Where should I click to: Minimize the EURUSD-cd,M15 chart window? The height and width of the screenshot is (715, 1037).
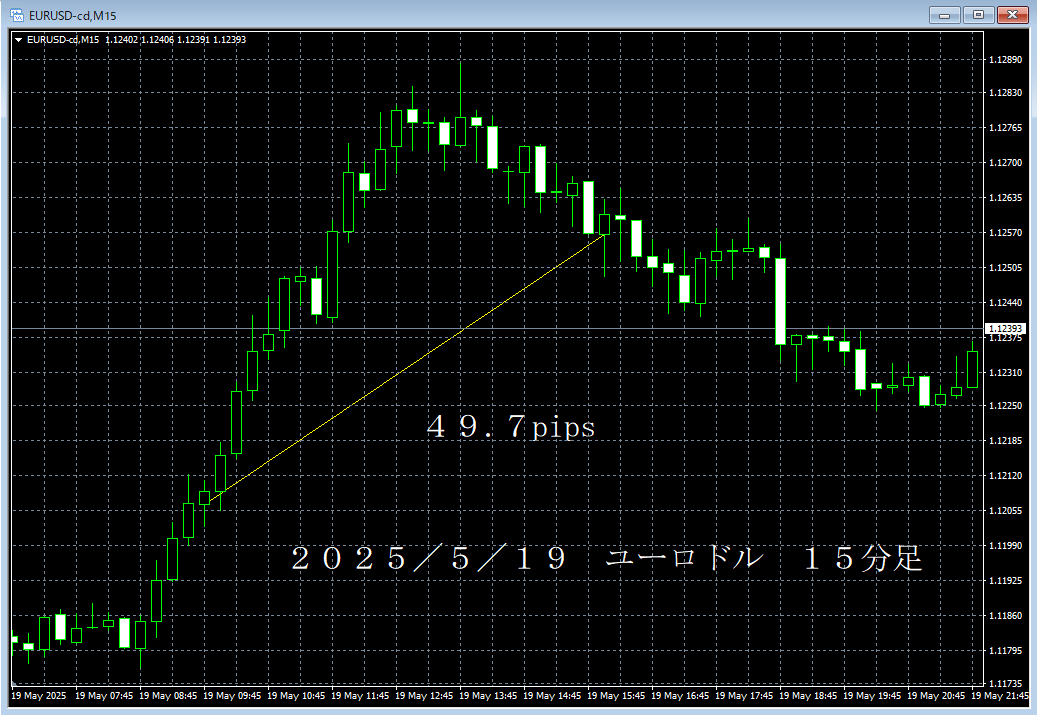[944, 15]
